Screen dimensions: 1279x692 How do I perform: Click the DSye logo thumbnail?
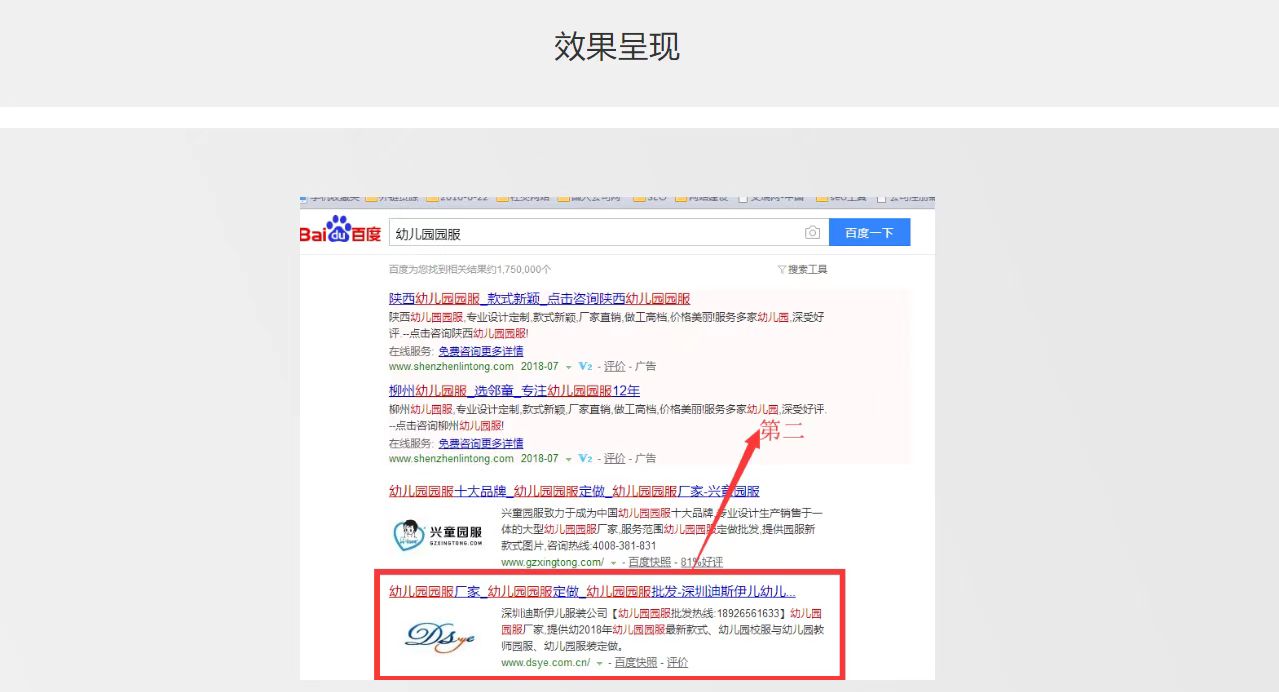tap(440, 635)
